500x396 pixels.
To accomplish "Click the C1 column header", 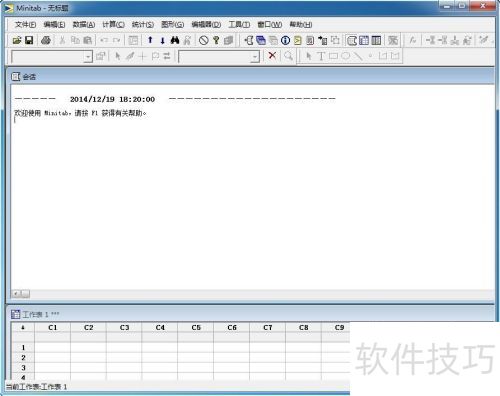I will coord(53,327).
